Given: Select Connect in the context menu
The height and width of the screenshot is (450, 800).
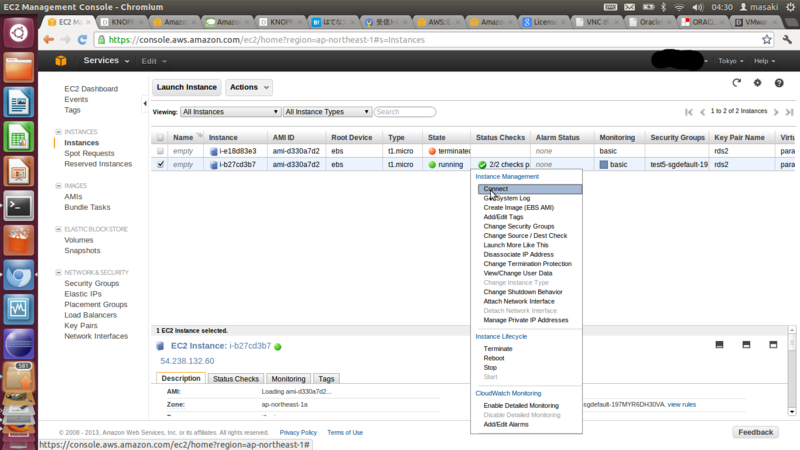Looking at the screenshot, I should pos(530,189).
